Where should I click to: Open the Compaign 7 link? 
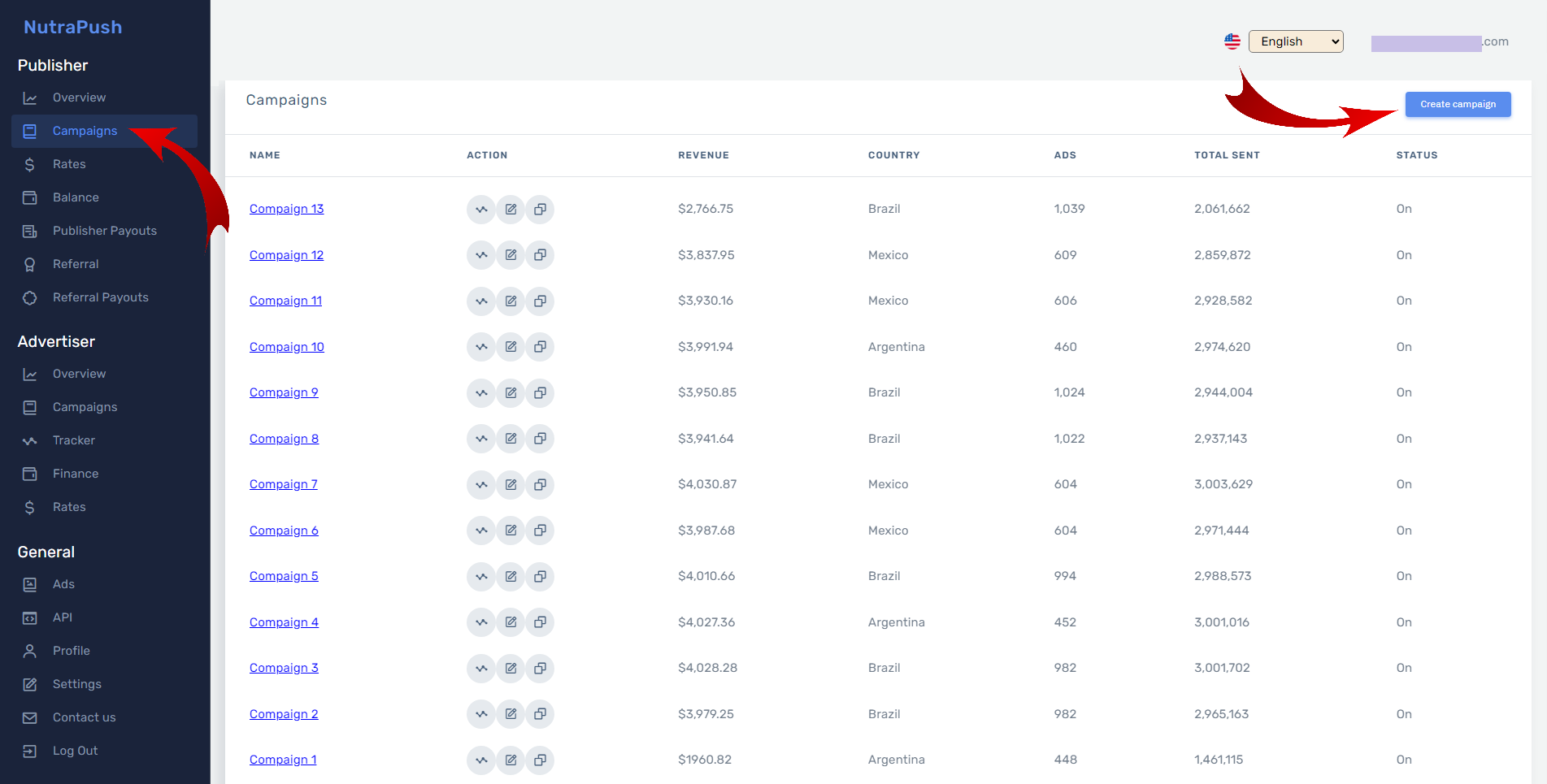283,484
